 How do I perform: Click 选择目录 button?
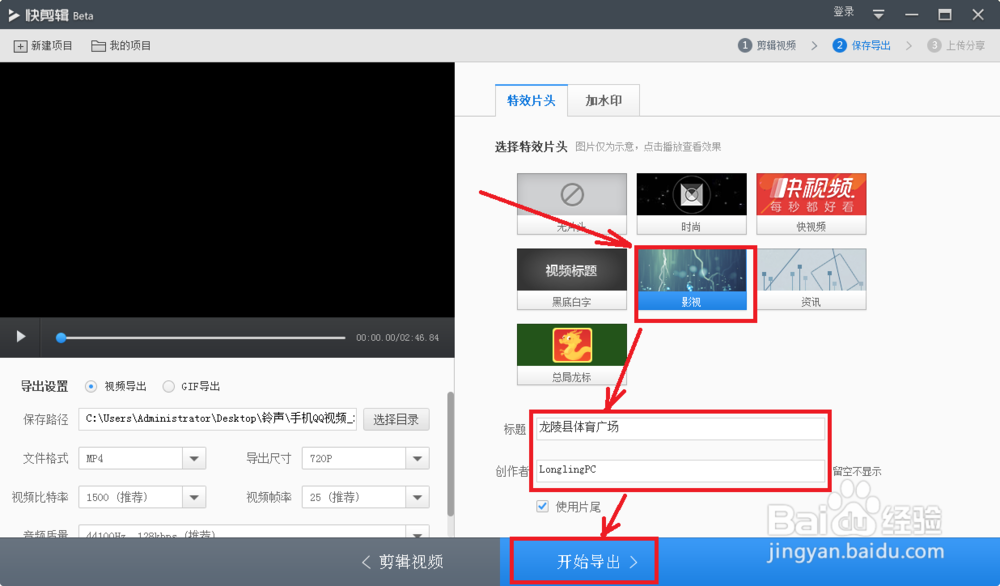[396, 419]
